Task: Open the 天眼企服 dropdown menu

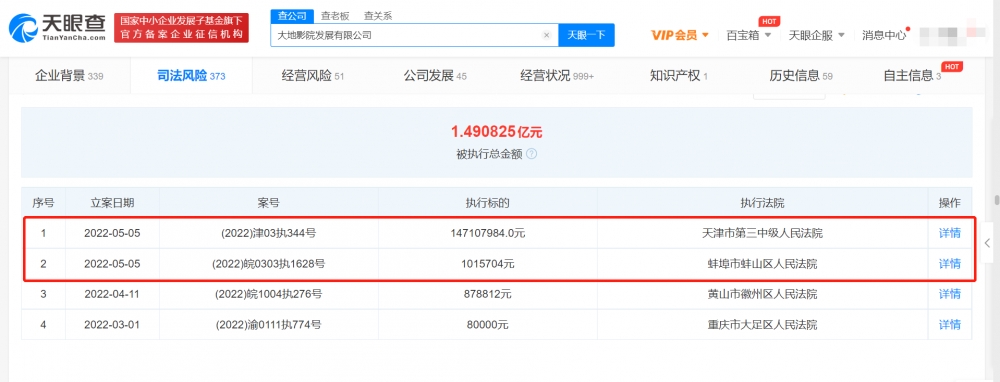Action: (x=817, y=35)
